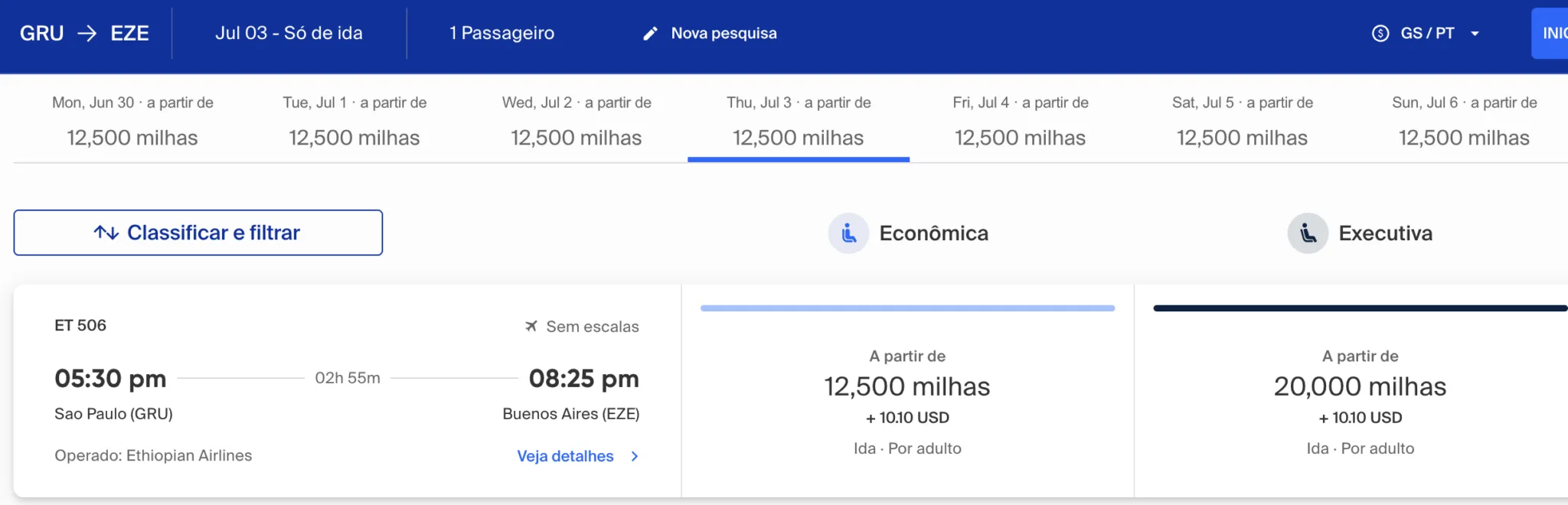1568x505 pixels.
Task: Select the Wed, Jul 2 date tab
Action: (576, 121)
